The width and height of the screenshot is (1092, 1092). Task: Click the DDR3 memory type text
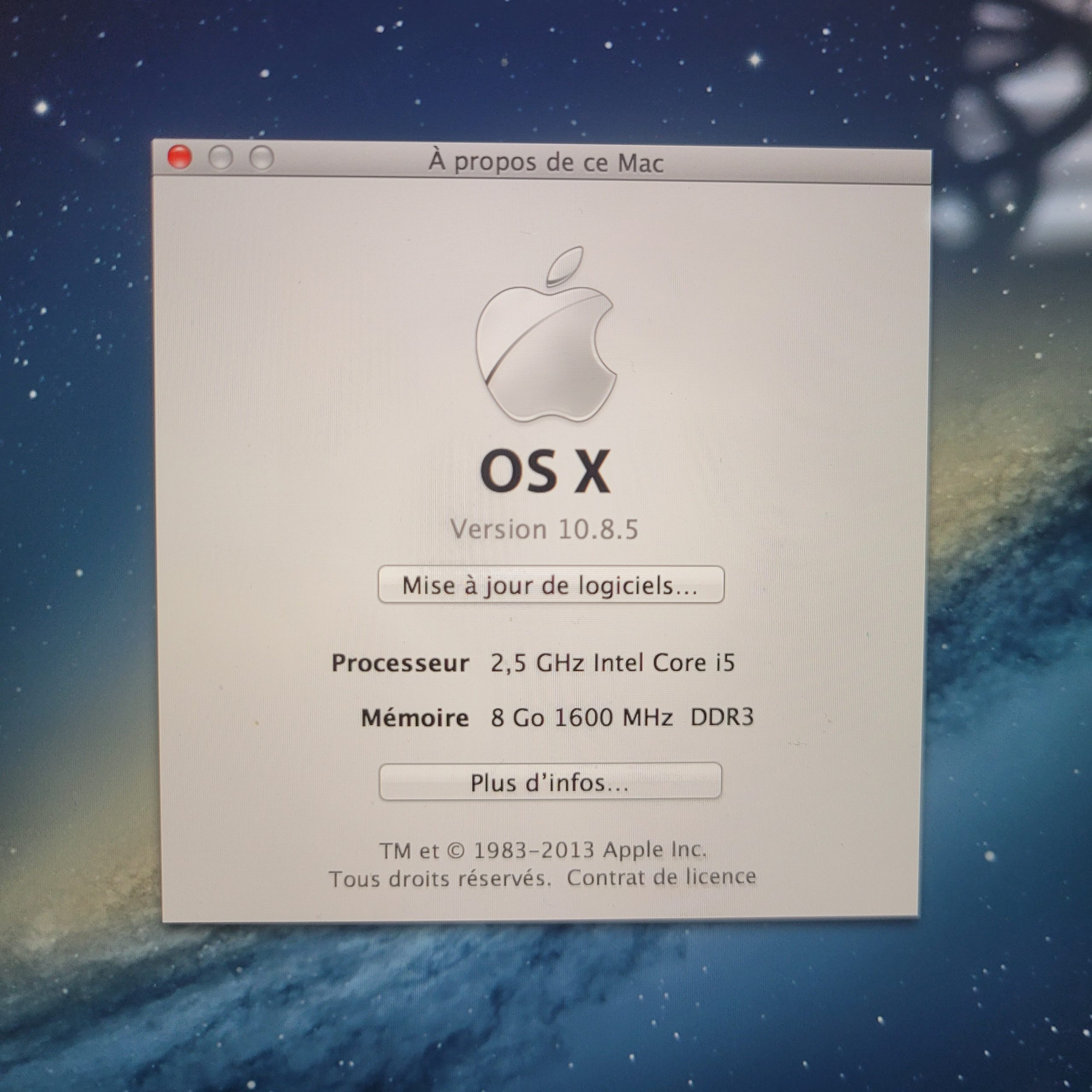coord(722,717)
